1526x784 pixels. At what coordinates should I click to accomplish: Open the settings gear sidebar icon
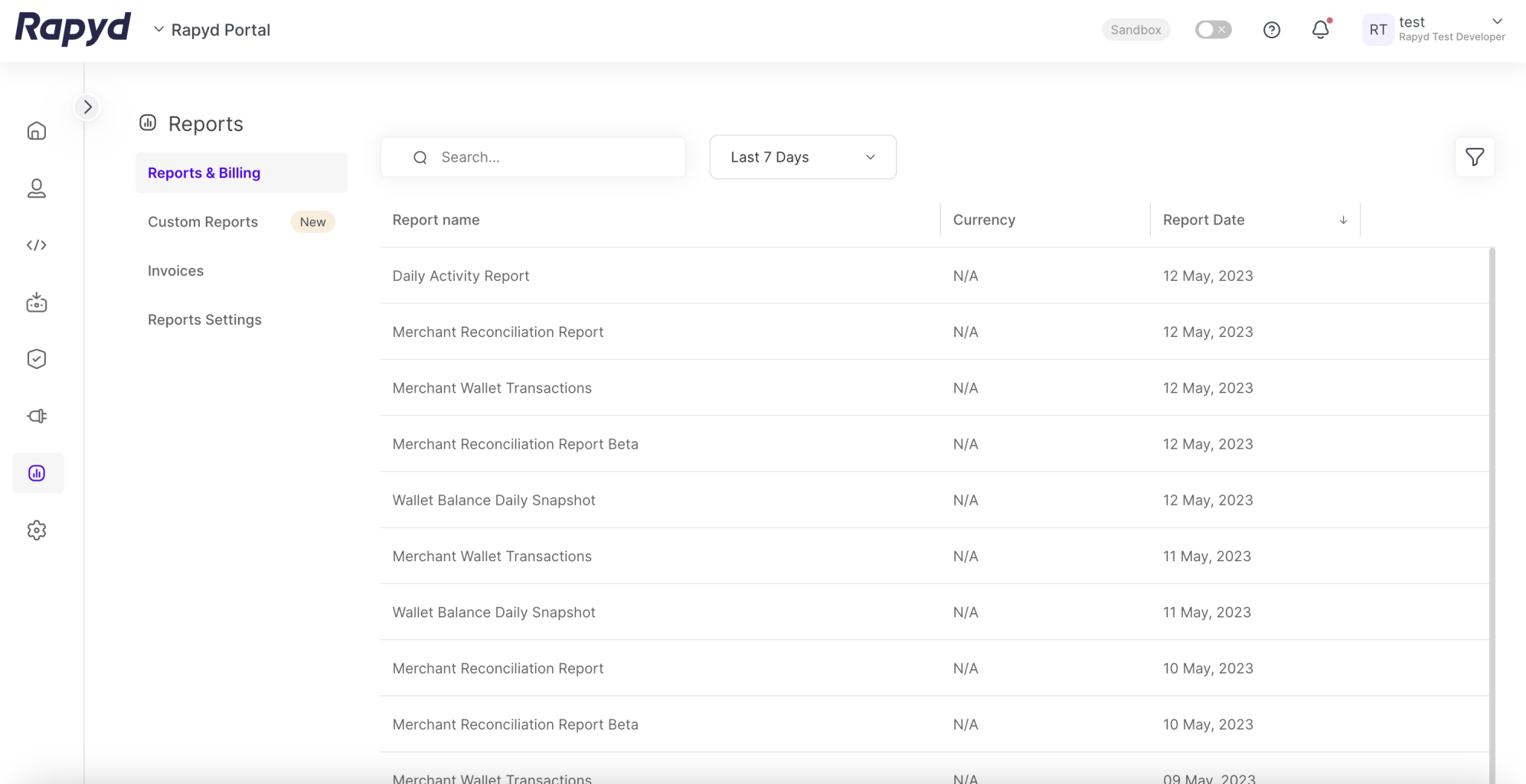click(x=37, y=530)
